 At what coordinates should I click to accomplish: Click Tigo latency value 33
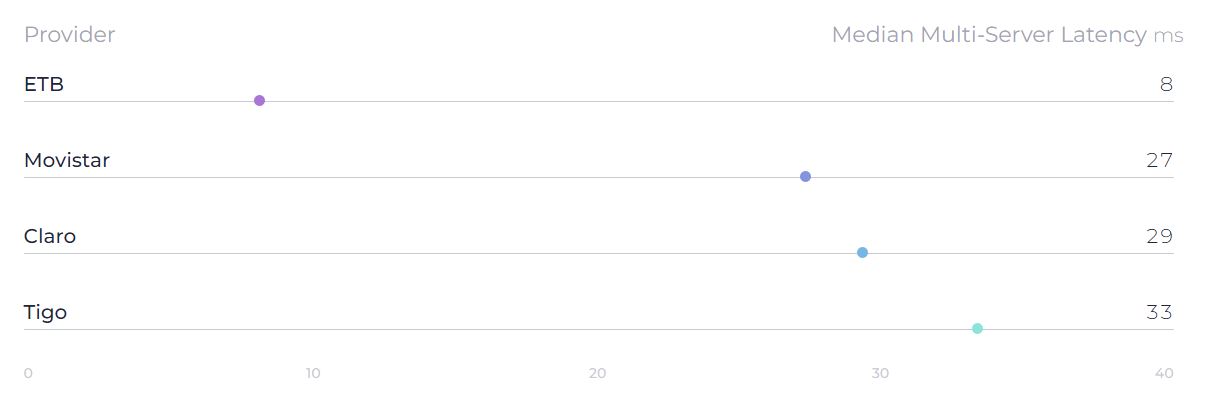[x=1159, y=312]
